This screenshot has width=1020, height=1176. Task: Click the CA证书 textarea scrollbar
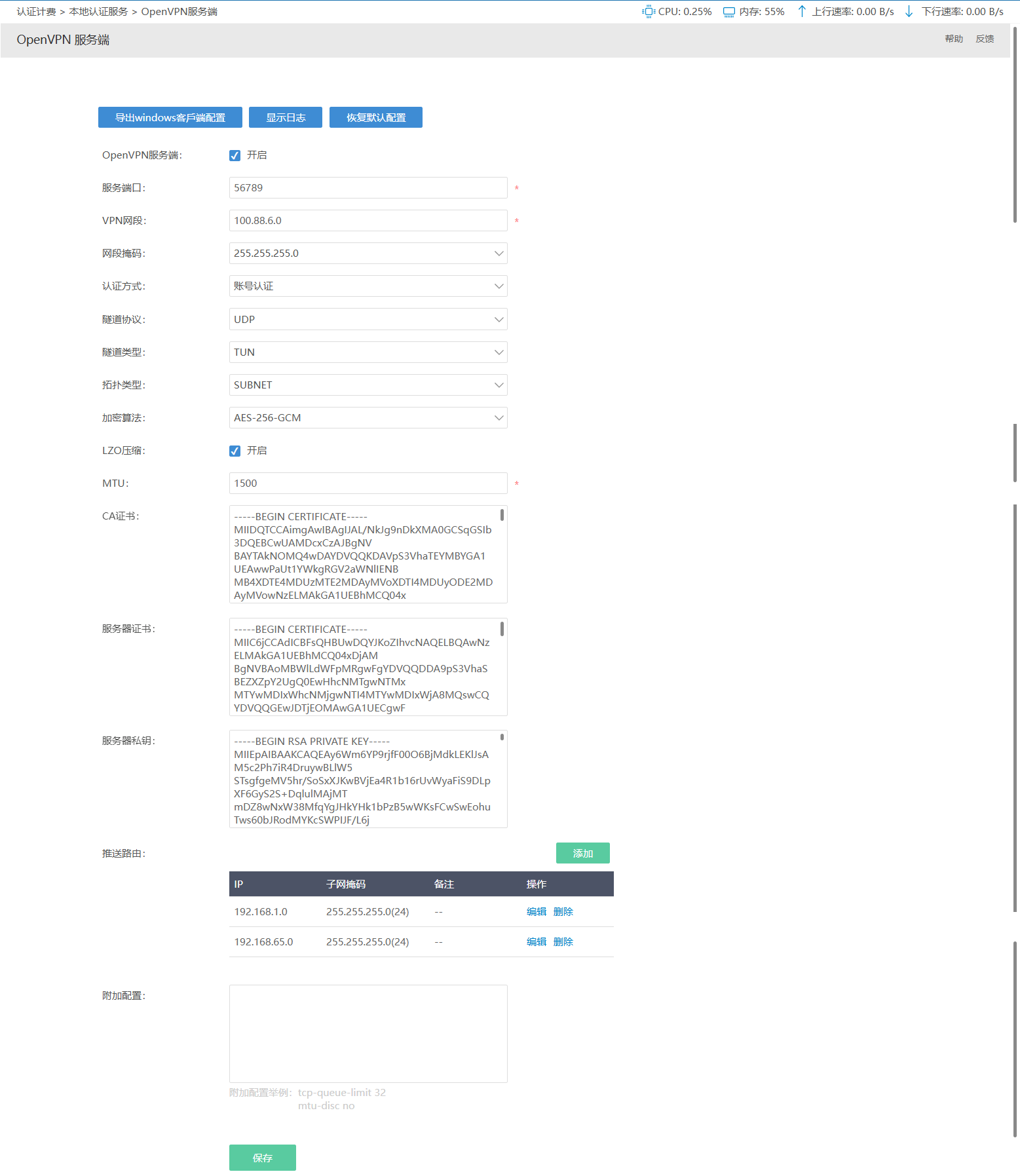(502, 516)
